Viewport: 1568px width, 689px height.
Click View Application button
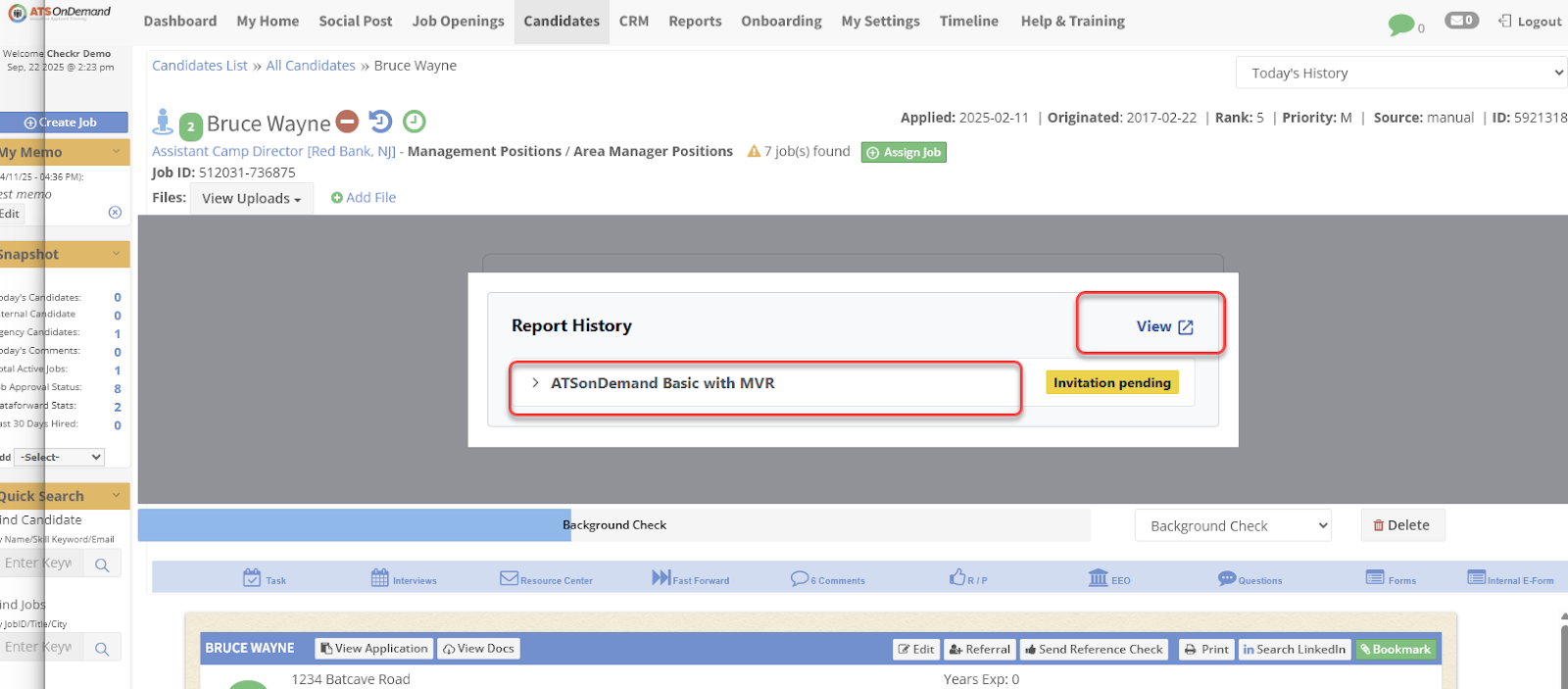tap(374, 648)
